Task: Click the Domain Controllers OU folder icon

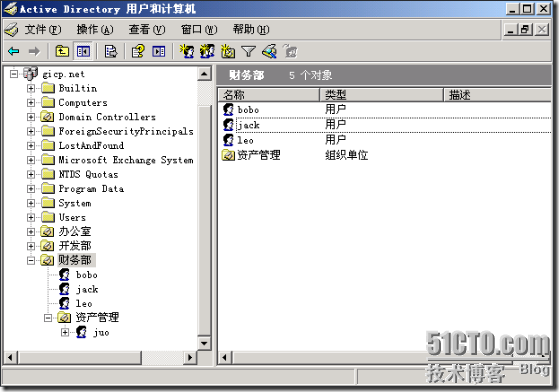Action: pyautogui.click(x=47, y=117)
